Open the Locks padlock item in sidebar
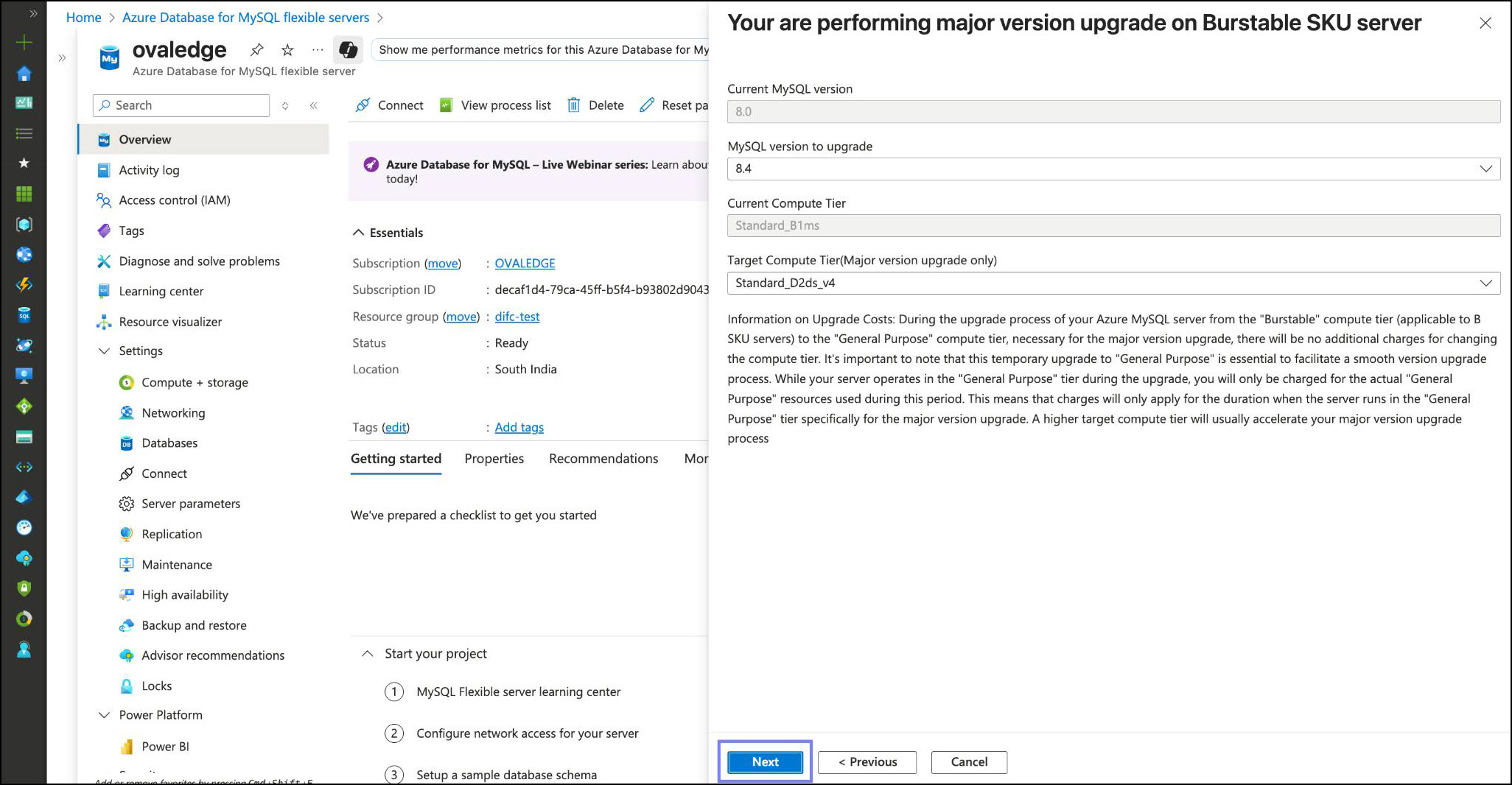 click(x=127, y=686)
